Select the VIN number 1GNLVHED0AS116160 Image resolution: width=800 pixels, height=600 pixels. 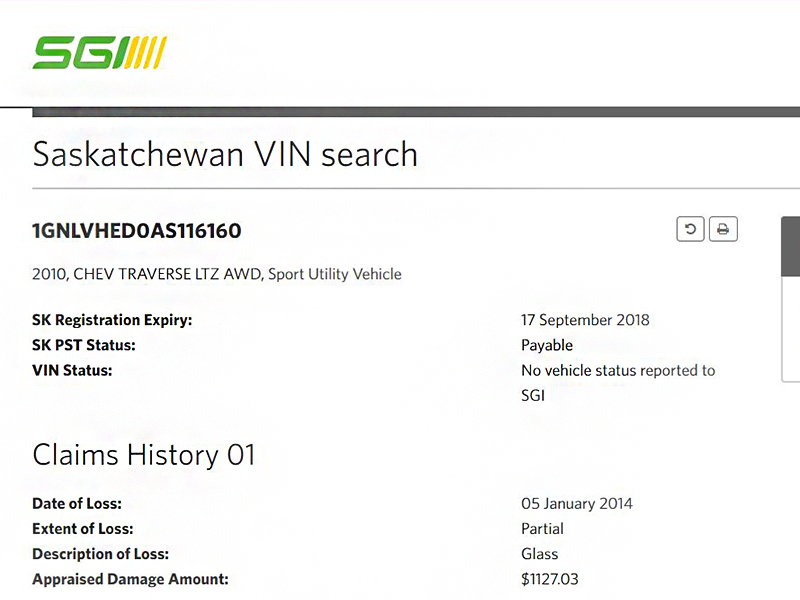pos(137,231)
